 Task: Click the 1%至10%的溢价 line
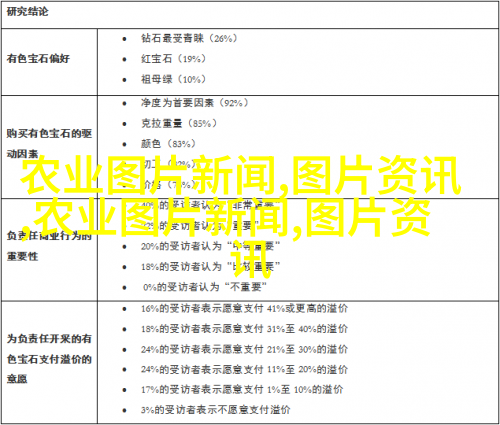pyautogui.click(x=242, y=389)
